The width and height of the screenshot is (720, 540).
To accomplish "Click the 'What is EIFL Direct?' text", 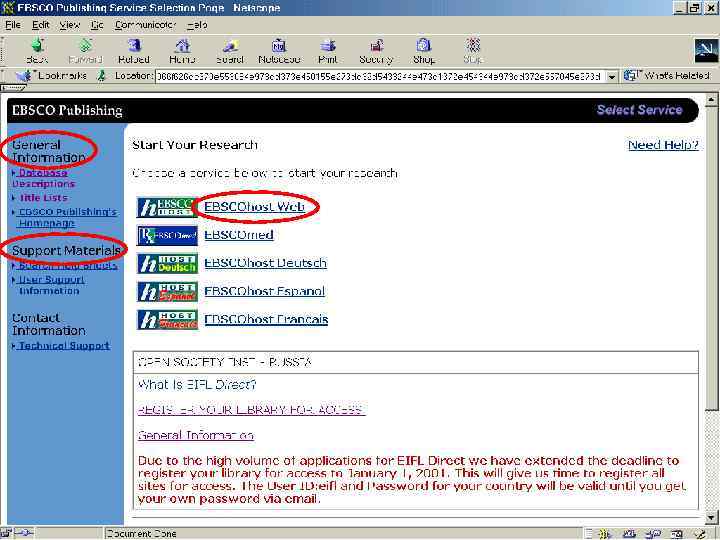I will 197,385.
